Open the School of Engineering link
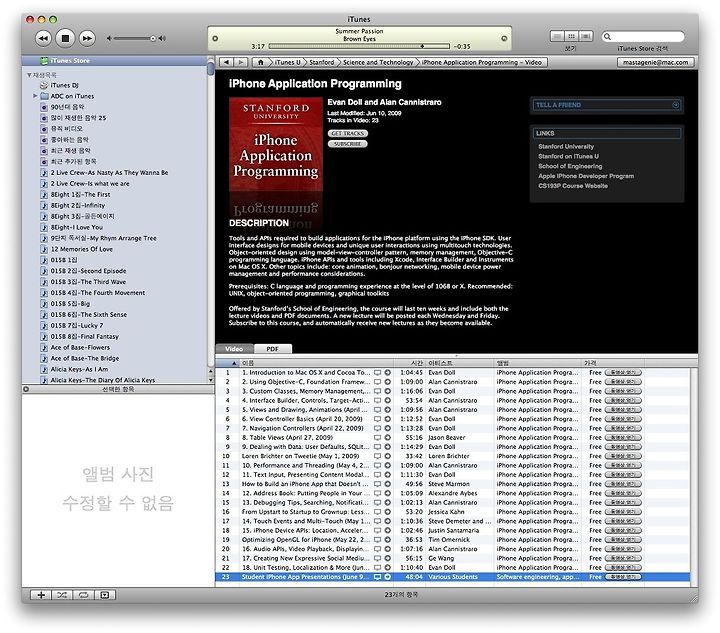Viewport: 720px width, 633px height. (570, 167)
